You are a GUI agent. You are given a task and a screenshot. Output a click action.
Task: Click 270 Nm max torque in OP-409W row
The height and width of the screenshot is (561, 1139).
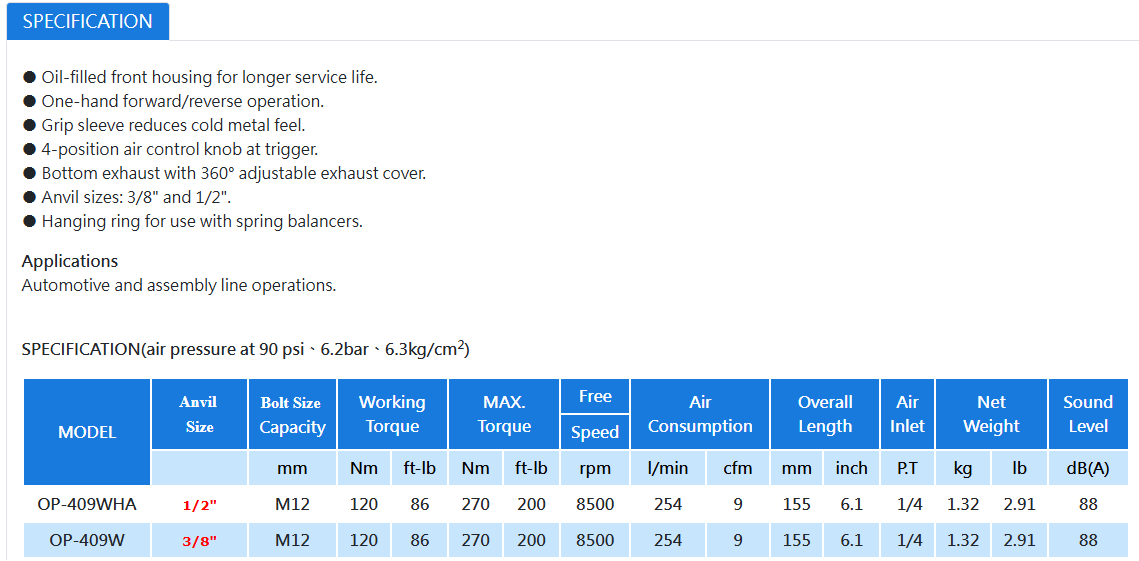tap(476, 541)
